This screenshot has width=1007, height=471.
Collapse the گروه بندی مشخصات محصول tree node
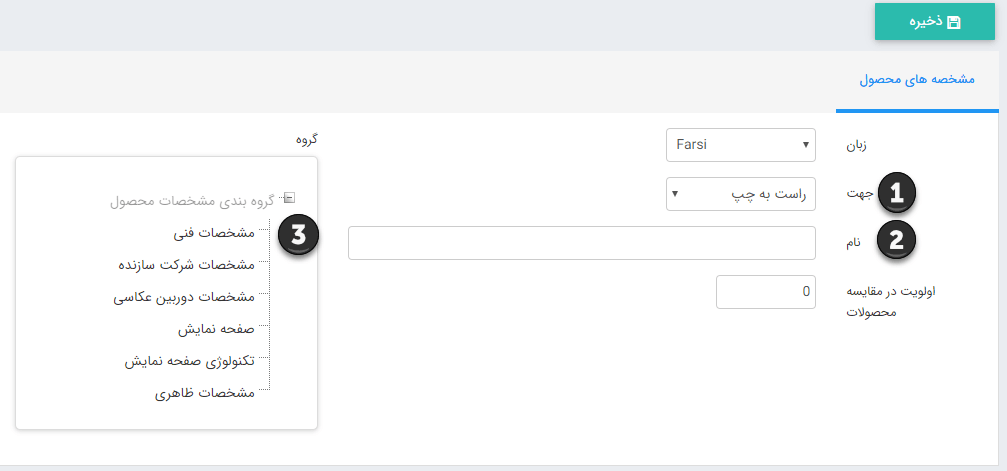tap(289, 198)
